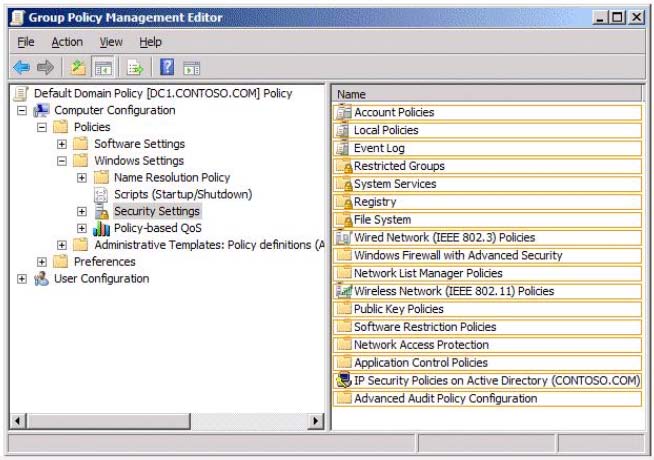
Task: Click the File System locked folder icon
Action: 345,220
